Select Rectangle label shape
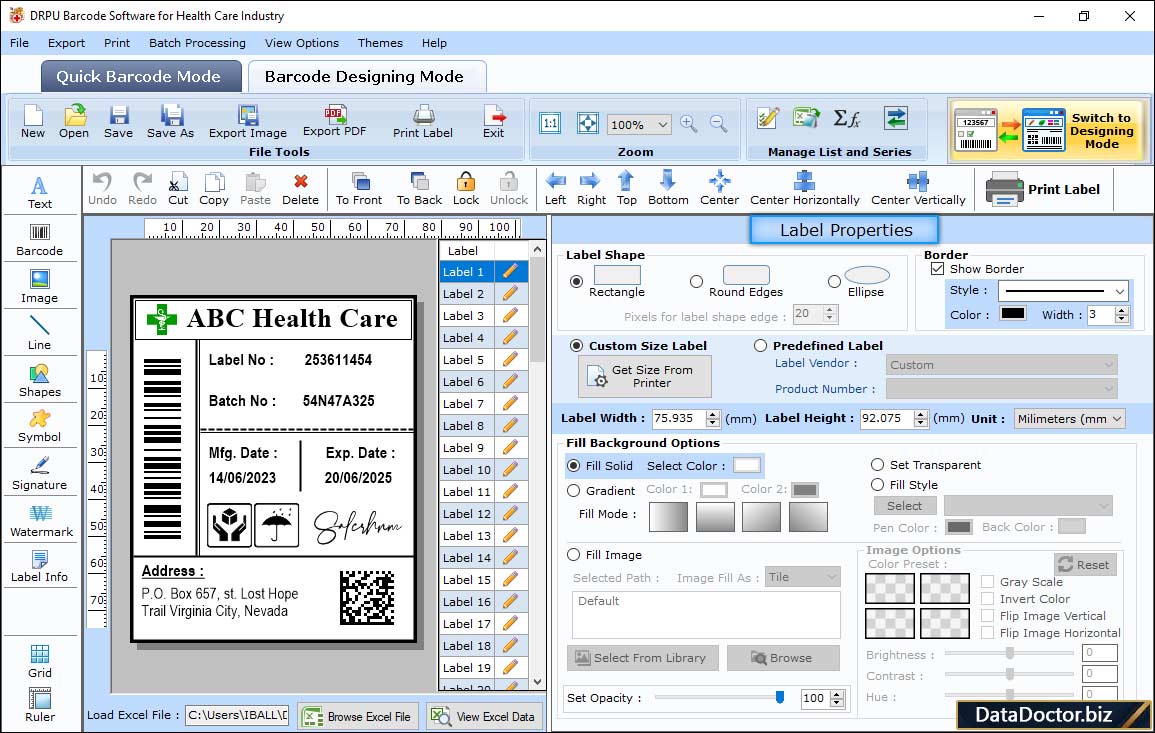 click(x=577, y=281)
